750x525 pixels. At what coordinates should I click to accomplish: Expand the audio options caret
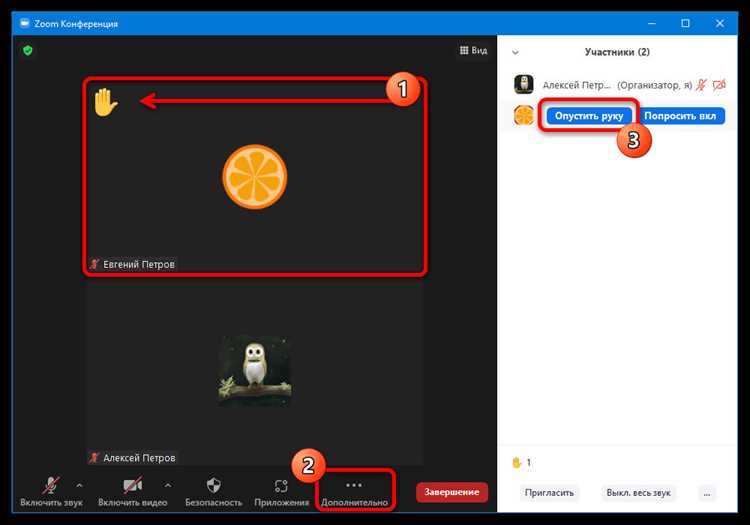(x=79, y=485)
